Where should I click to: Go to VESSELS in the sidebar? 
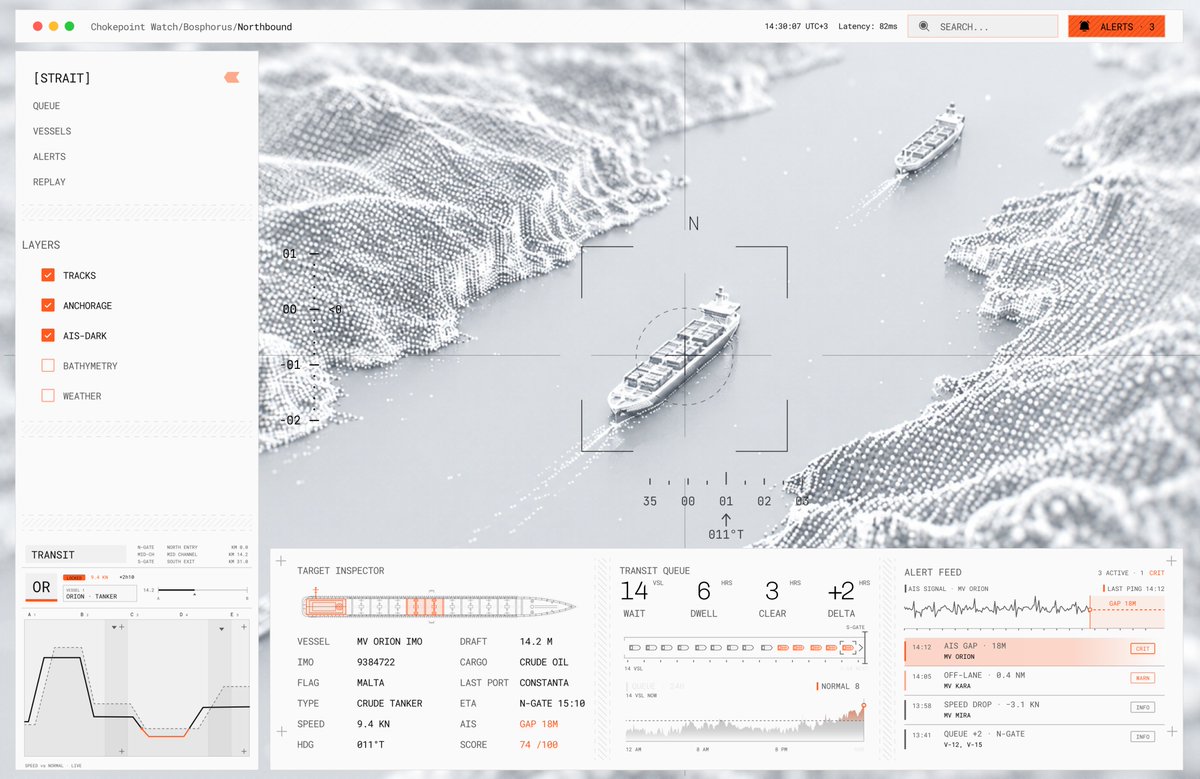coord(52,131)
